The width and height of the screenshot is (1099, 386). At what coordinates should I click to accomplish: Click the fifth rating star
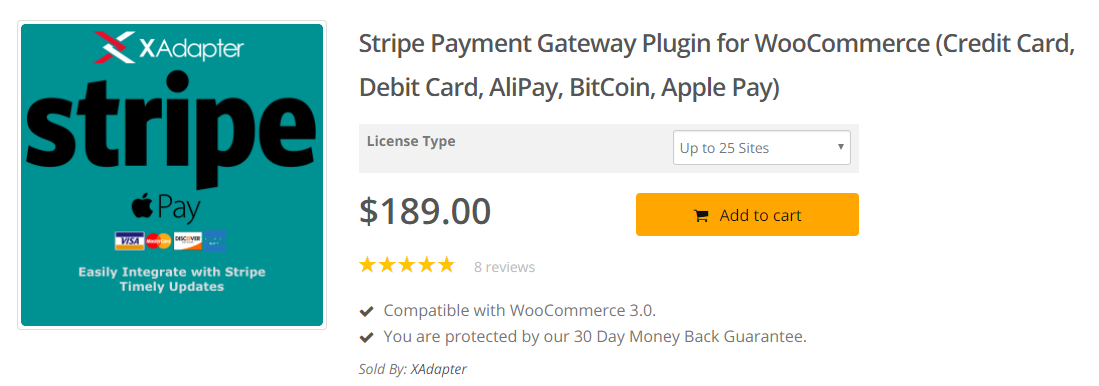(x=446, y=266)
